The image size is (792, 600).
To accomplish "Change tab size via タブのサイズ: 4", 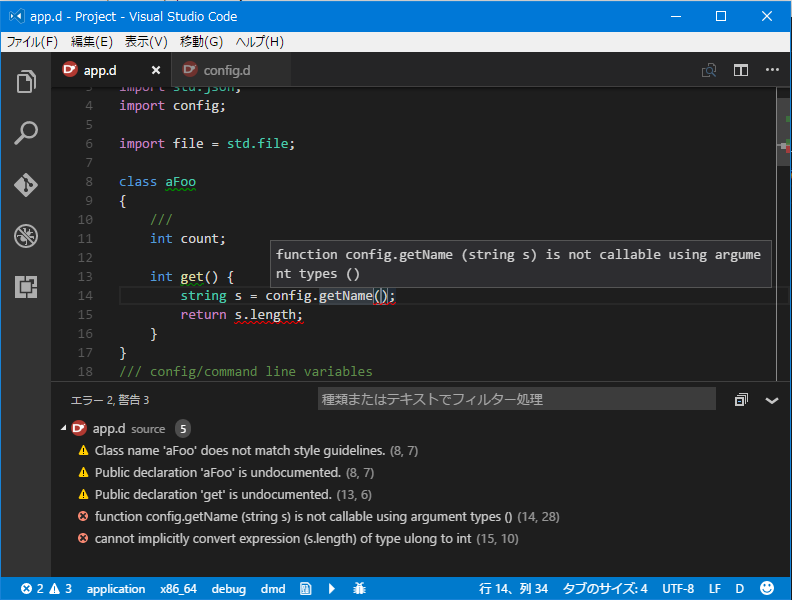I will (605, 589).
